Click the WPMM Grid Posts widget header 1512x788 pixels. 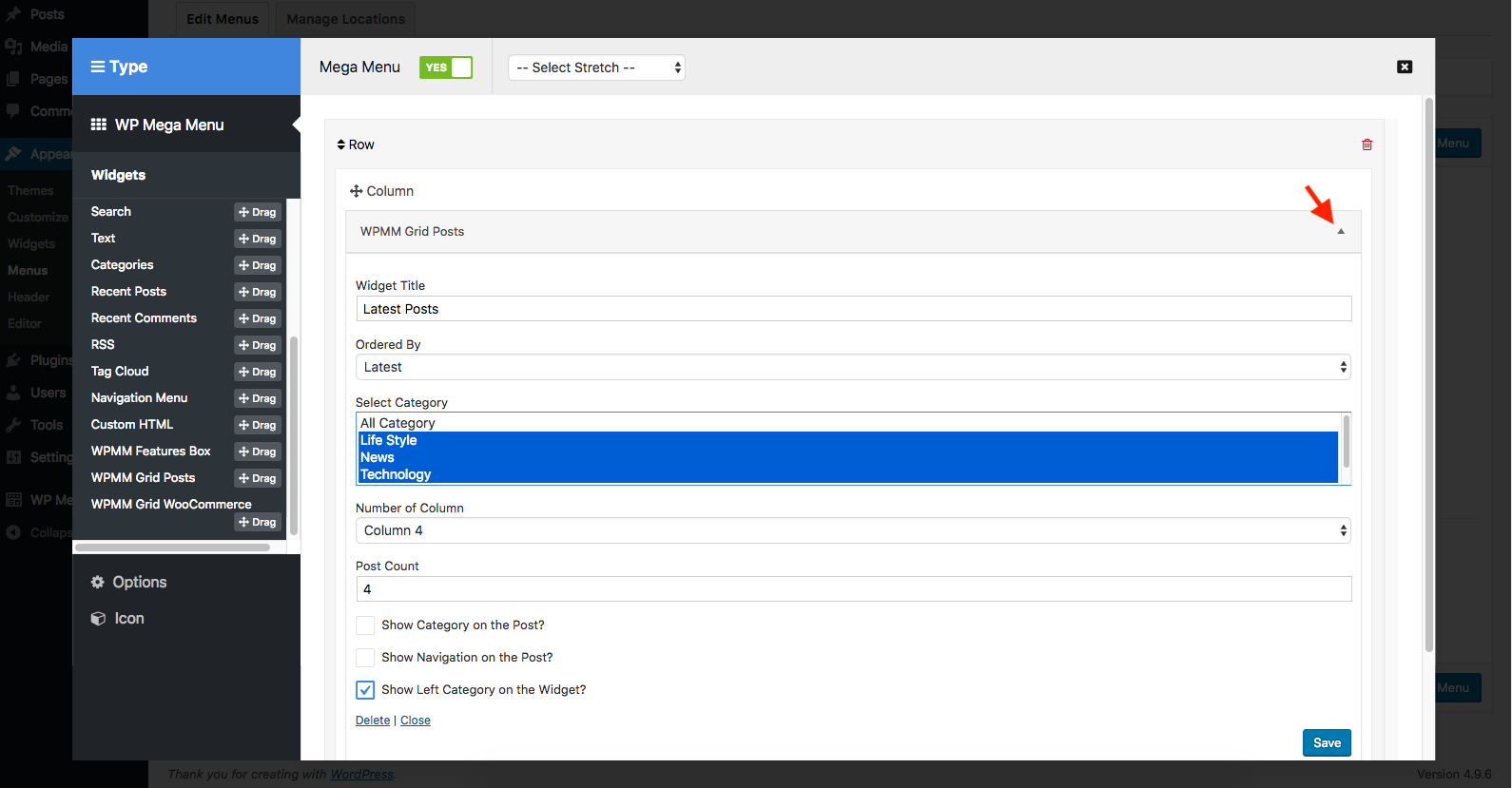click(x=853, y=231)
